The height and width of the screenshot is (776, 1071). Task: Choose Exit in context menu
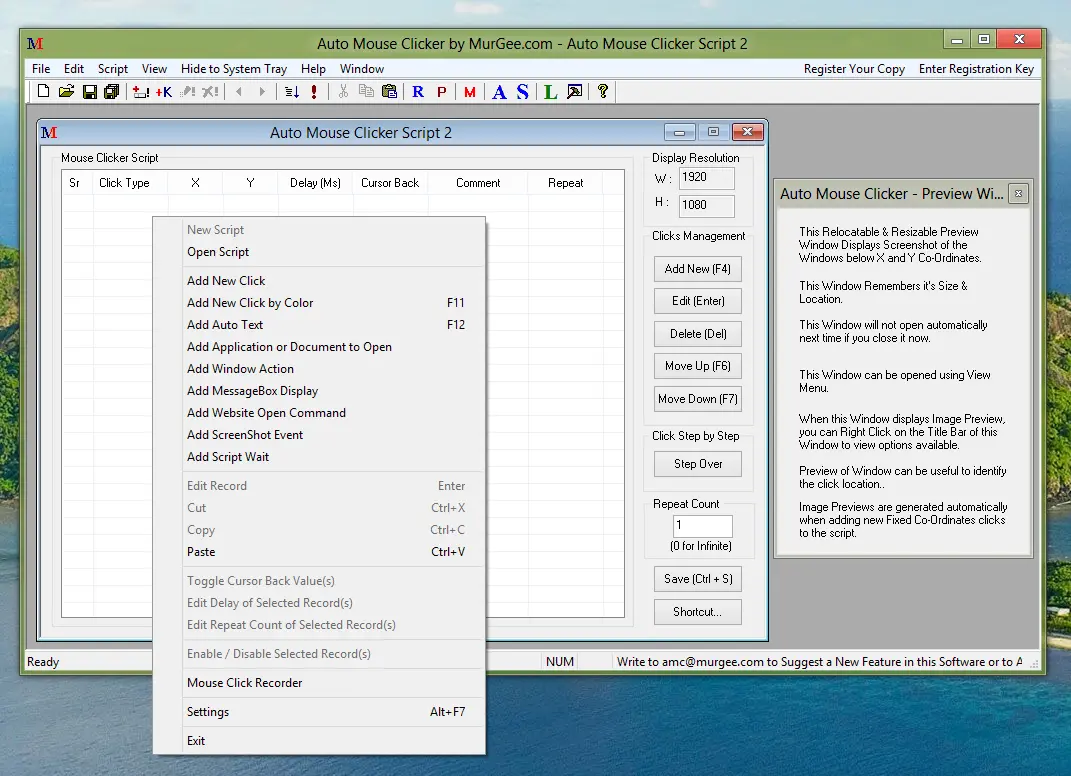pos(334,740)
